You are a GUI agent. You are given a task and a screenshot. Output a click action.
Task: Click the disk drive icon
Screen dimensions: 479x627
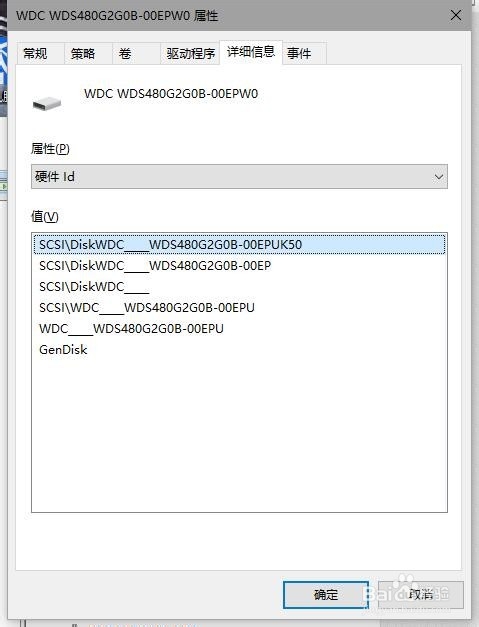coord(47,104)
